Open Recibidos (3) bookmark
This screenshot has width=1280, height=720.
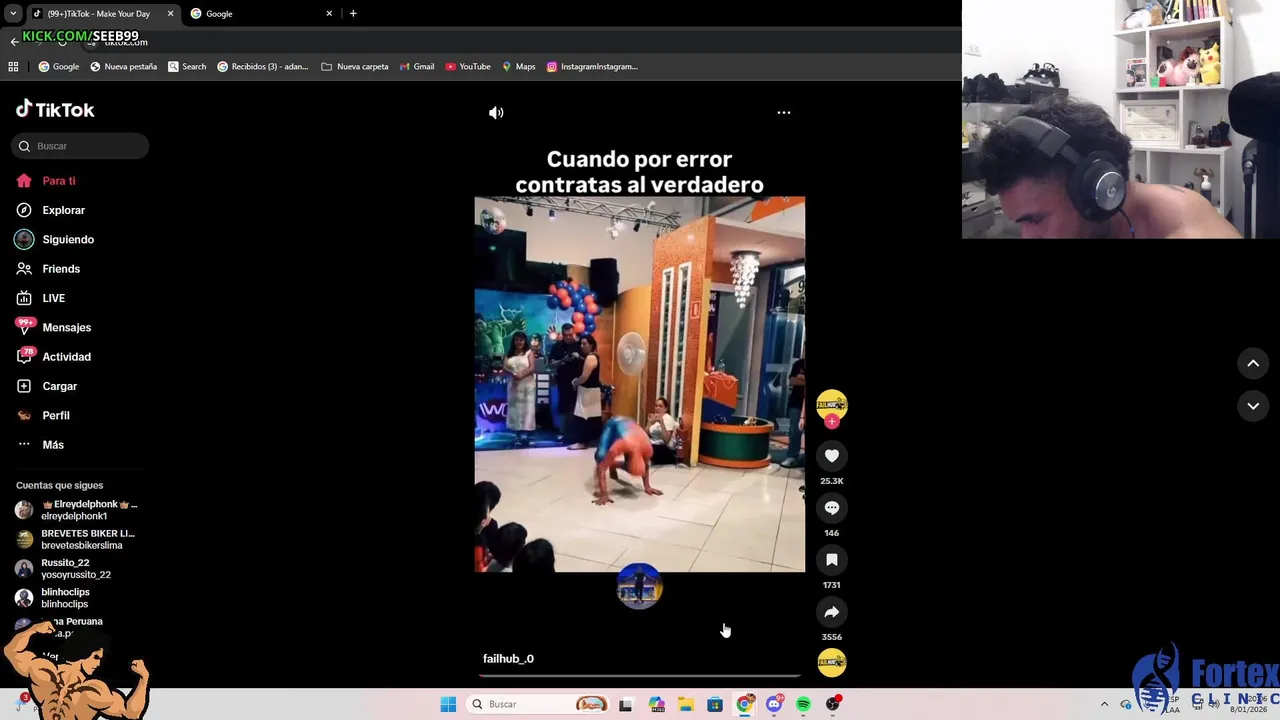[x=263, y=67]
